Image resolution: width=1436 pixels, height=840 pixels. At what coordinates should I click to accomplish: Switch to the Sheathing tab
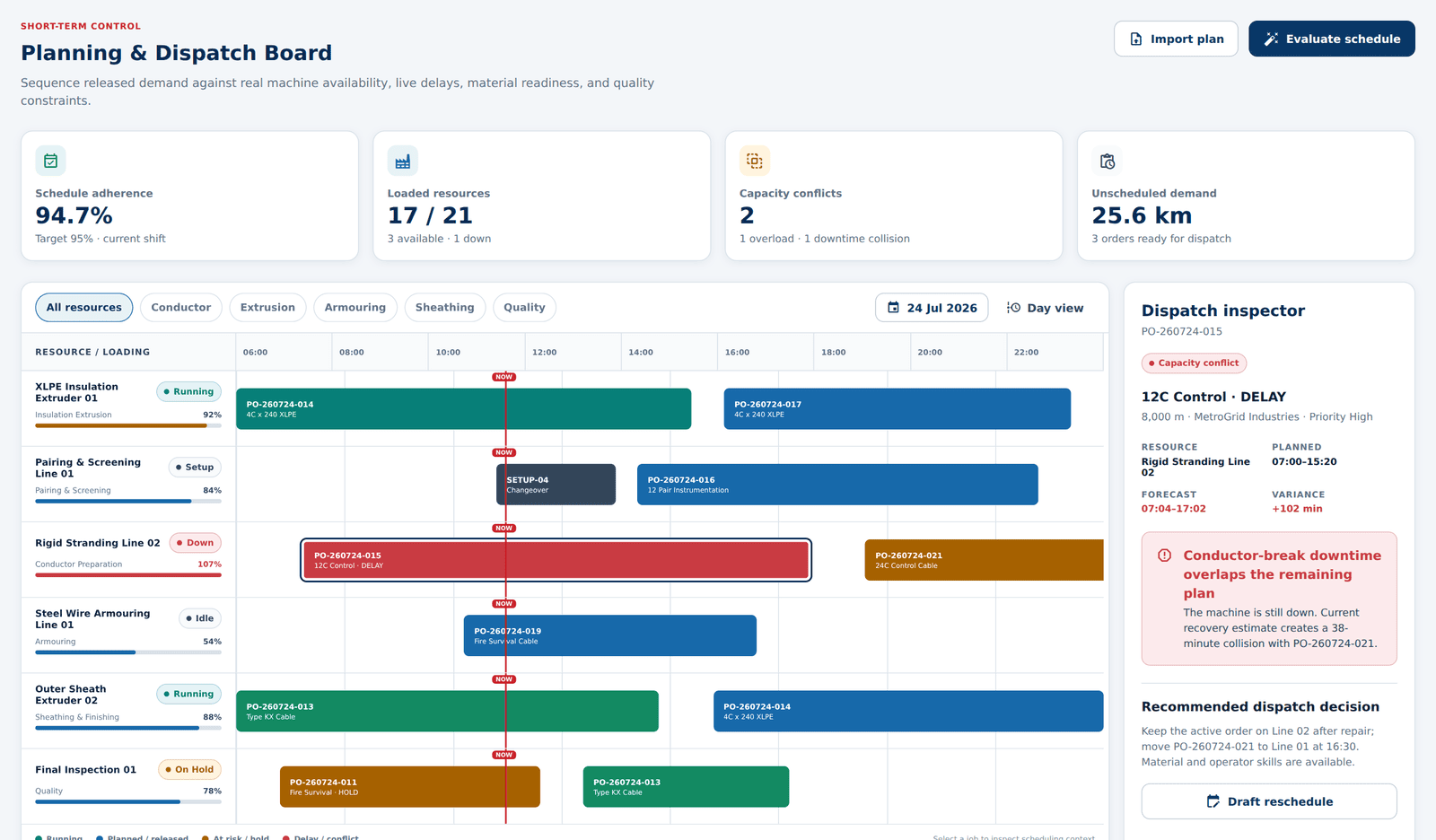(x=444, y=308)
